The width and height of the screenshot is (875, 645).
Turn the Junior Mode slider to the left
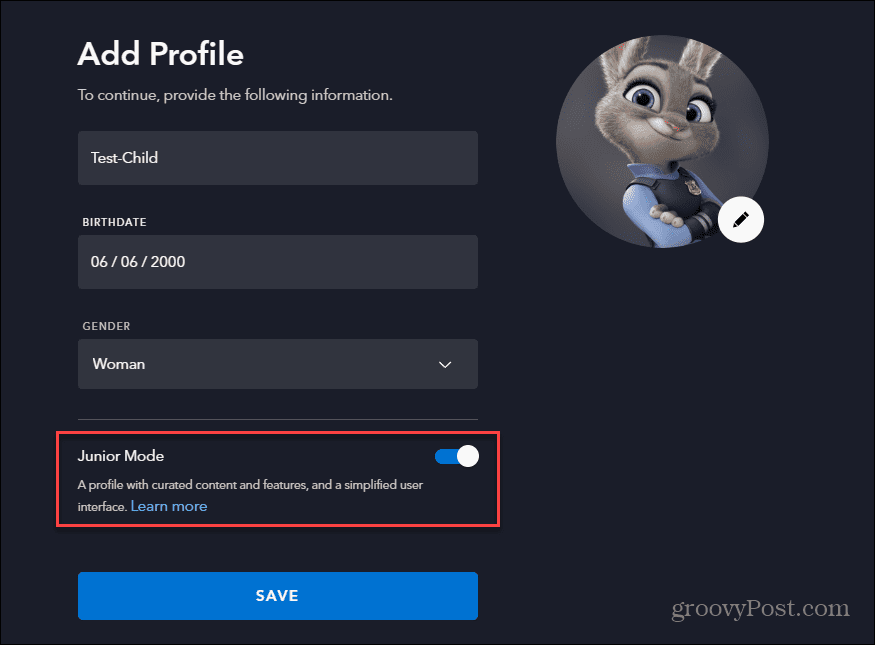click(x=456, y=456)
